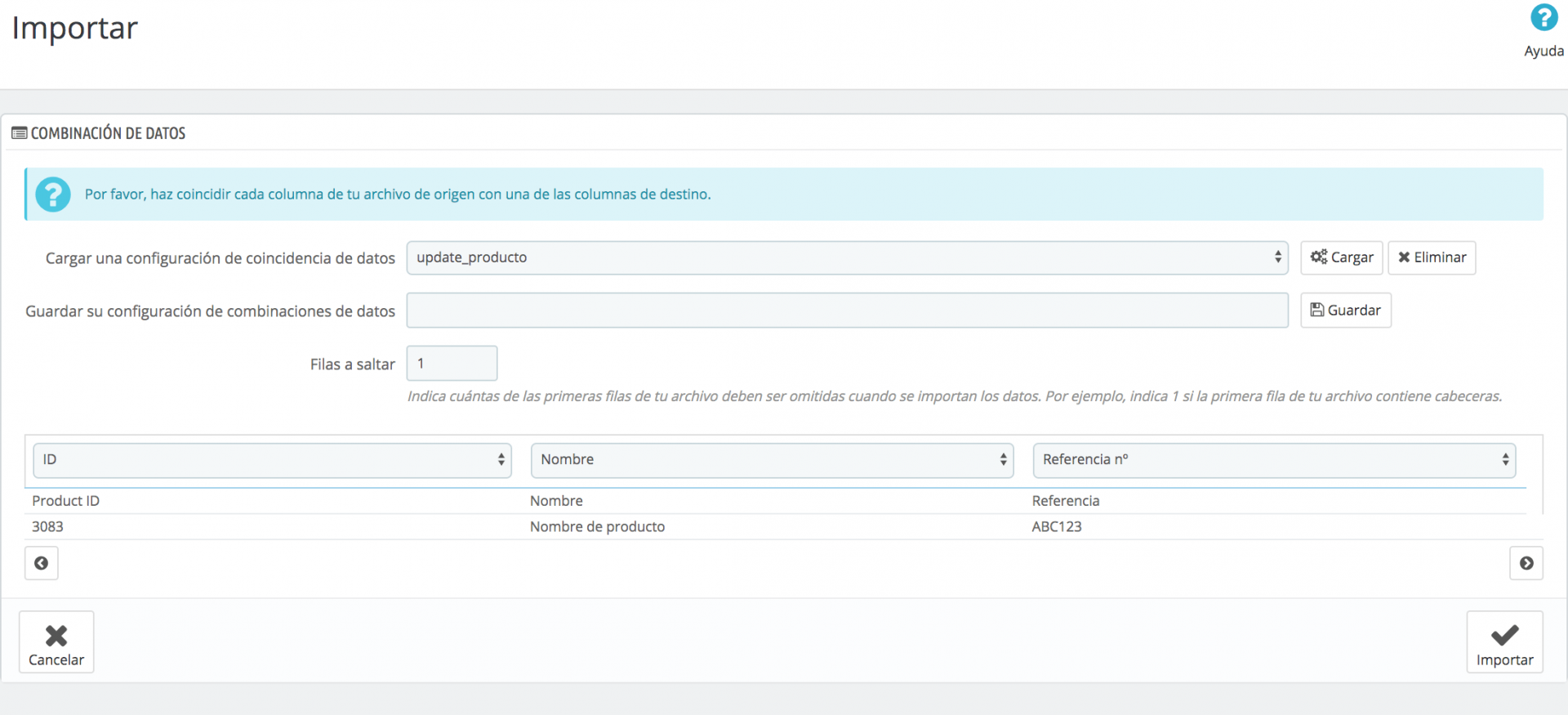
Task: Click the Importar checkmark button
Action: click(x=1504, y=642)
